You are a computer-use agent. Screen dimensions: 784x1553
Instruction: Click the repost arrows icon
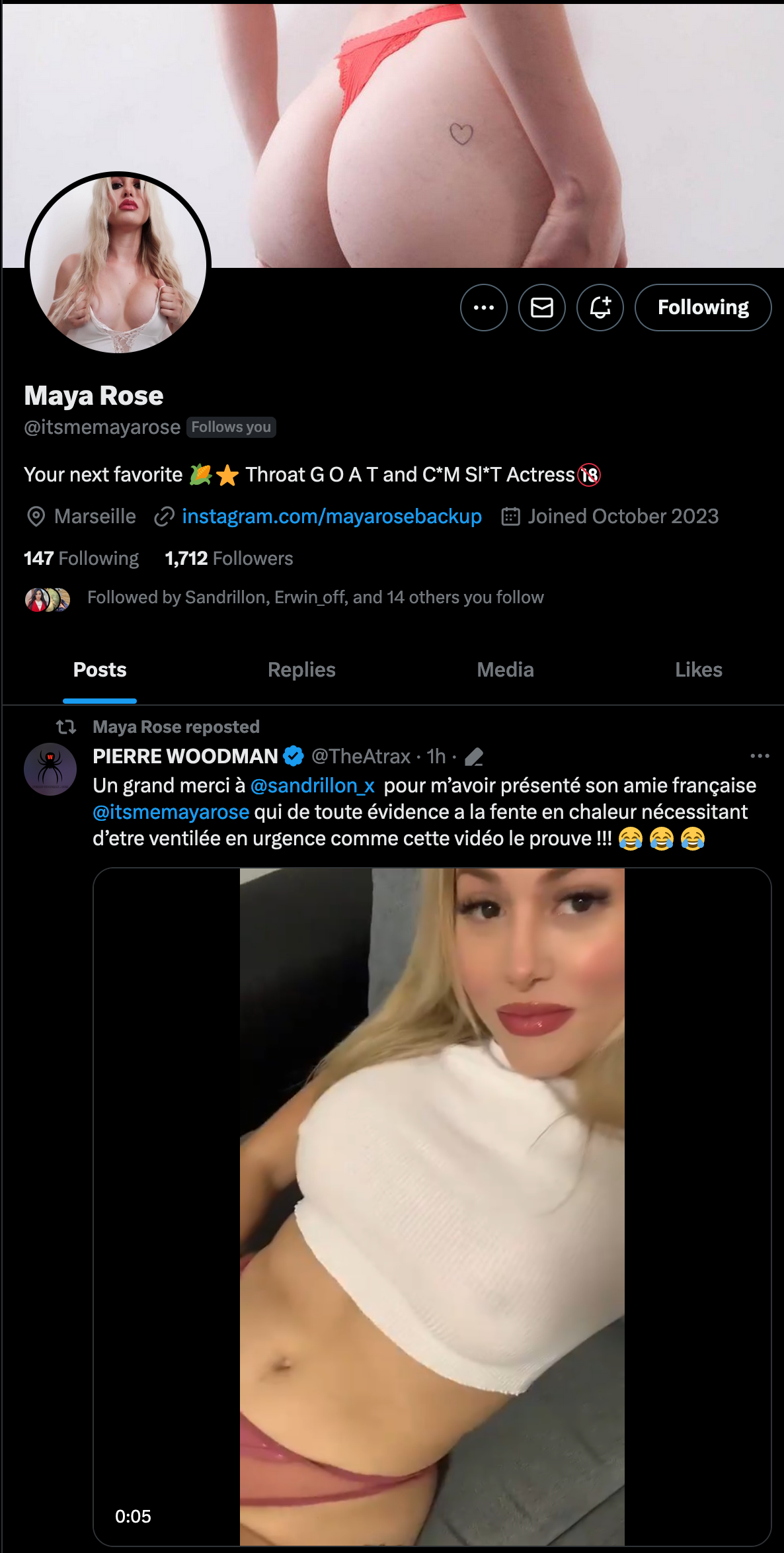click(66, 728)
